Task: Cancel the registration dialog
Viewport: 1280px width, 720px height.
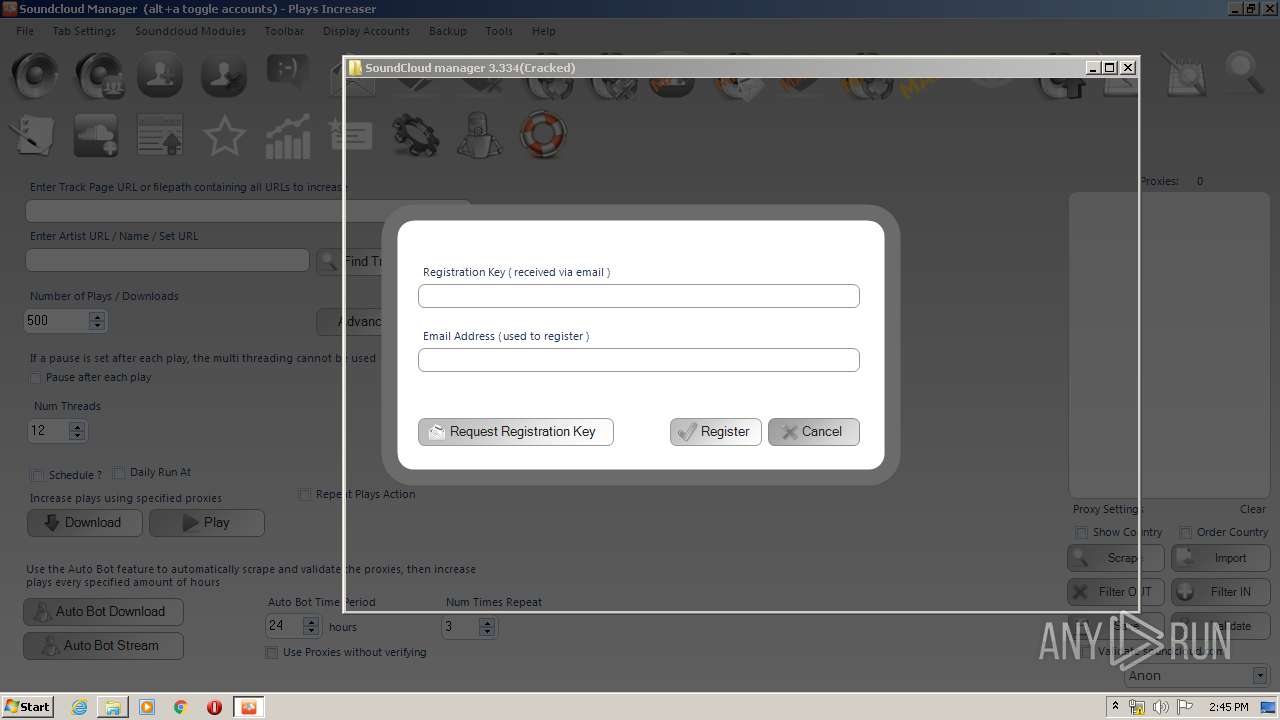Action: (x=814, y=432)
